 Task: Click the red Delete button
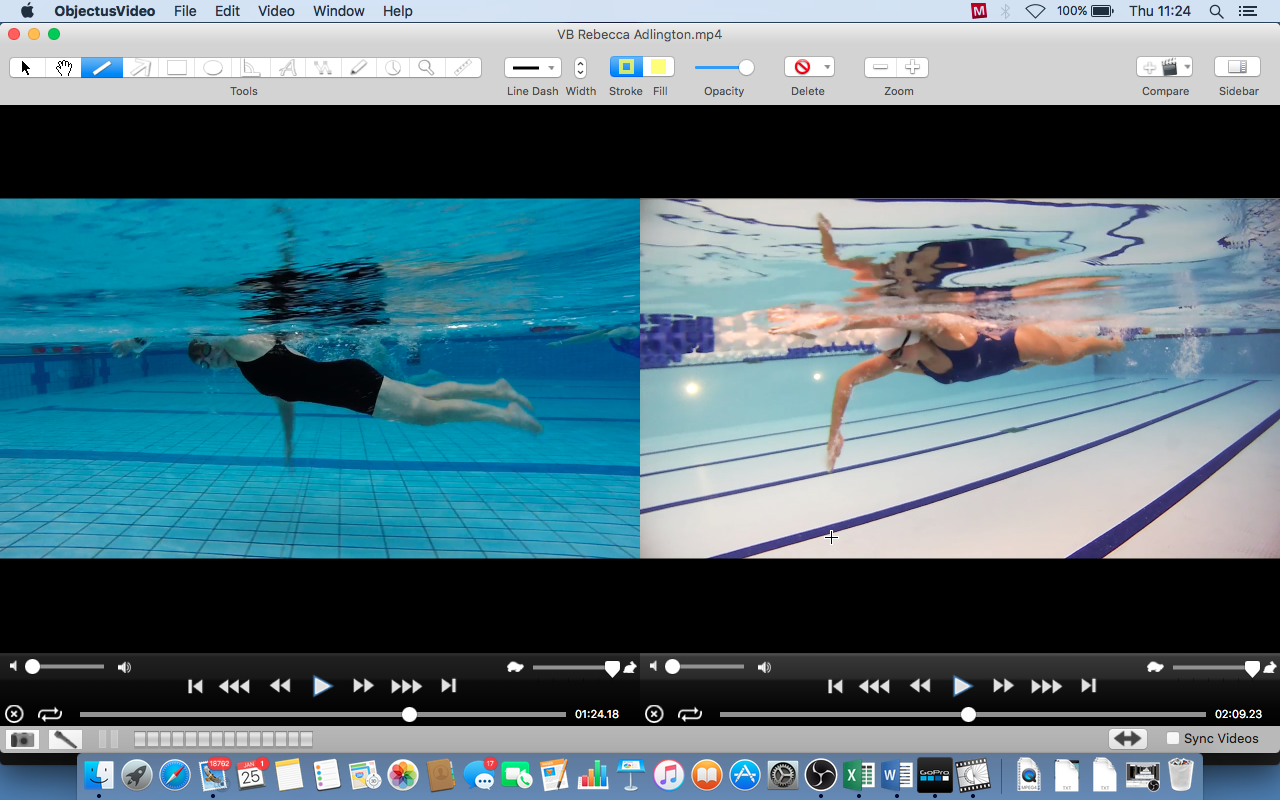[x=802, y=67]
